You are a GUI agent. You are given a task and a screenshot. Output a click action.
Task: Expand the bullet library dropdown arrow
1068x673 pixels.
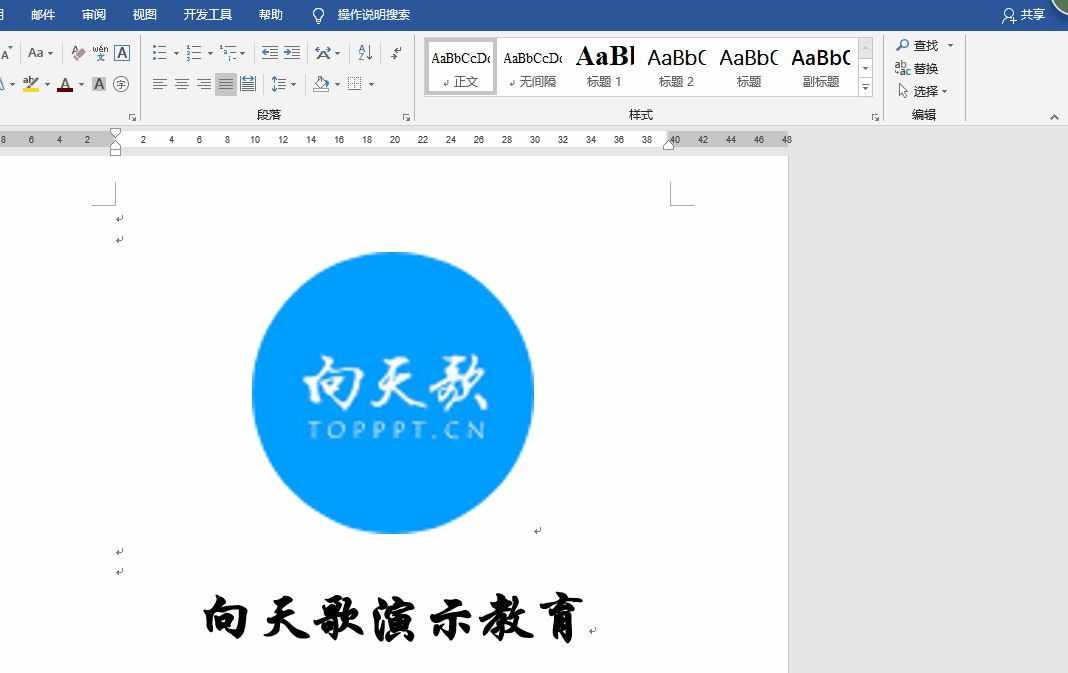pyautogui.click(x=176, y=53)
